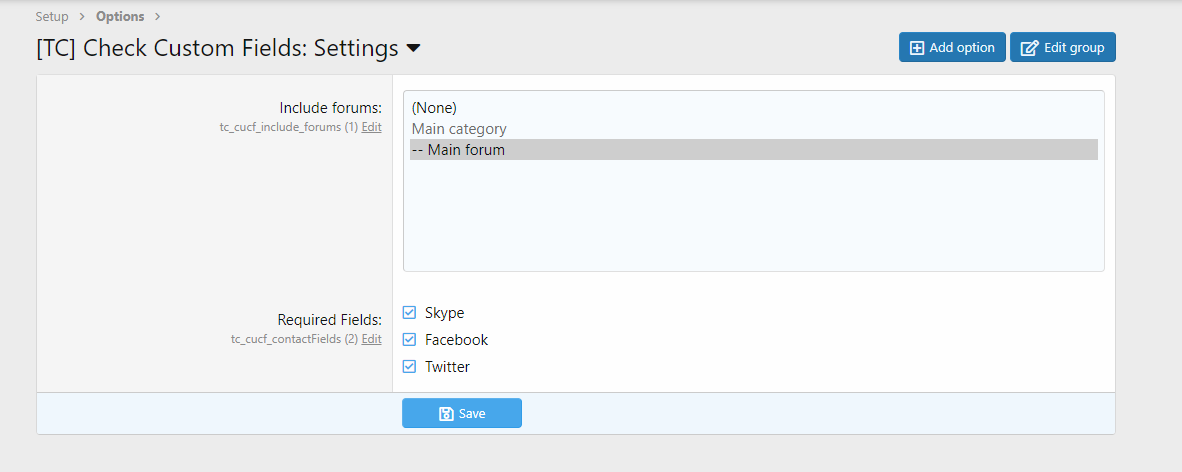1182x472 pixels.
Task: Choose "-- Main forum" in the forums list
Action: click(x=459, y=150)
